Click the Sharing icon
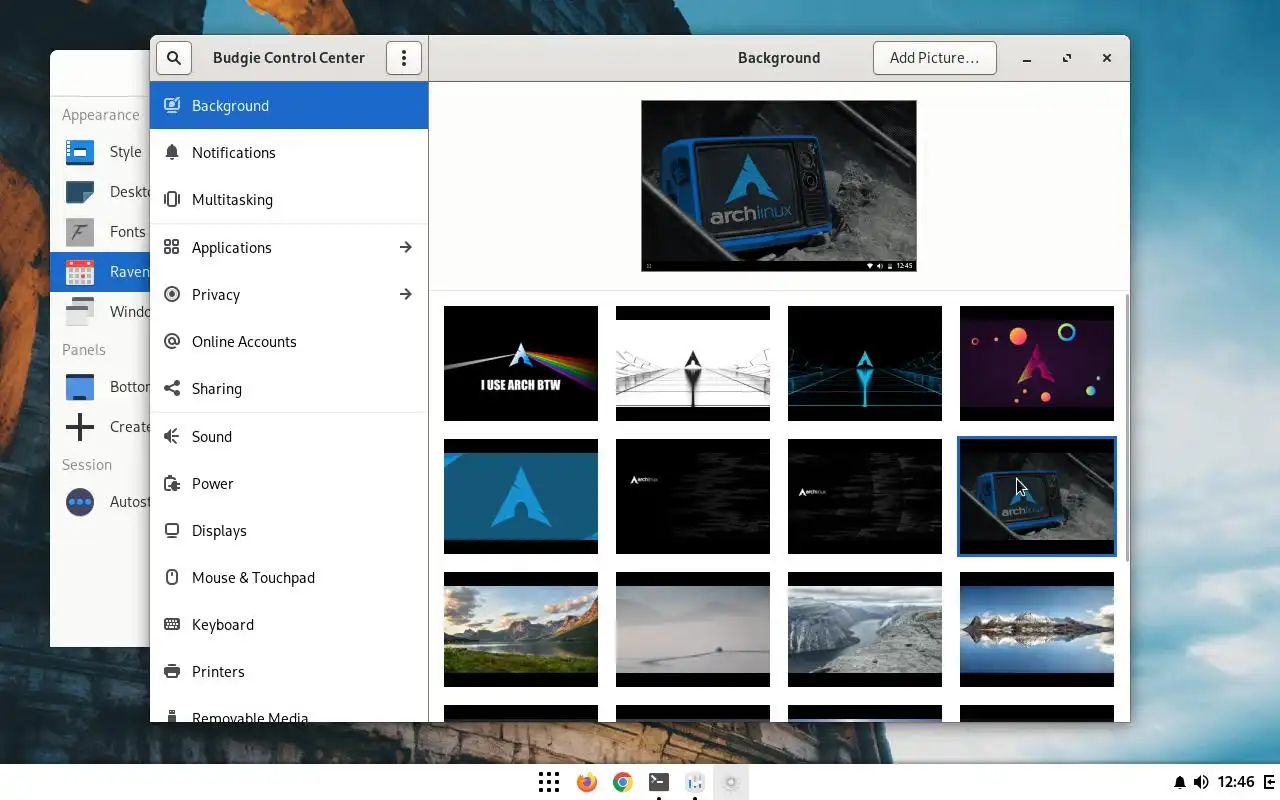 (x=172, y=388)
